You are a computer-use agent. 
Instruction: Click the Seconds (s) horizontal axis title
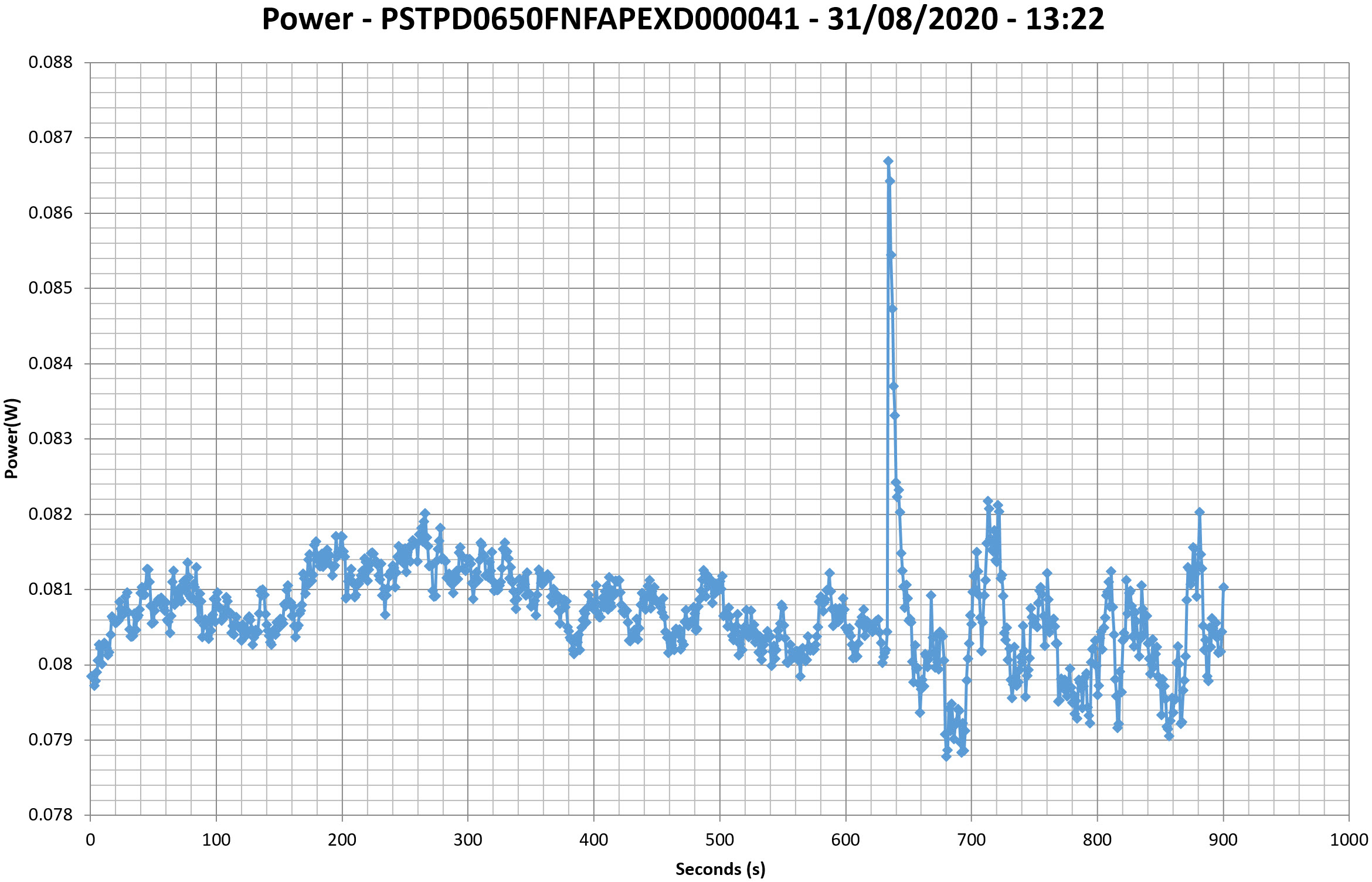[x=720, y=869]
